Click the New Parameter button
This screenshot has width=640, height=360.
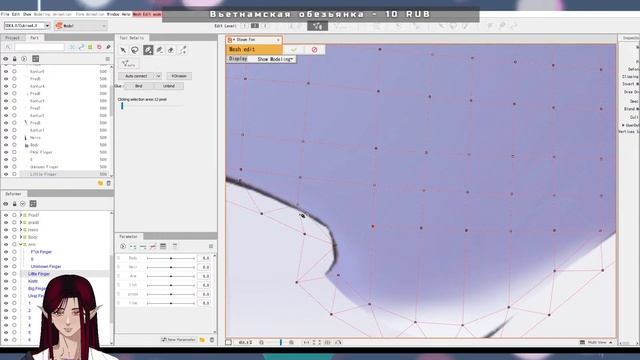(x=178, y=340)
